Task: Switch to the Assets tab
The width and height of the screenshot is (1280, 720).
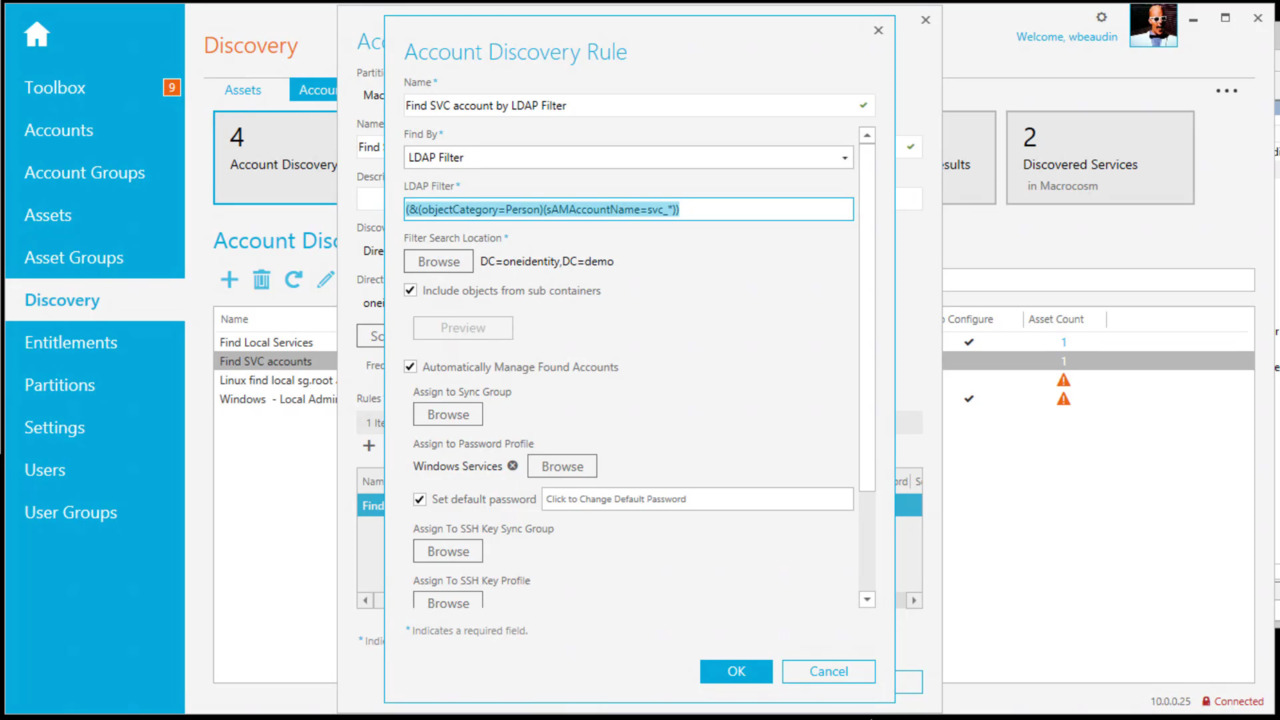Action: (243, 90)
